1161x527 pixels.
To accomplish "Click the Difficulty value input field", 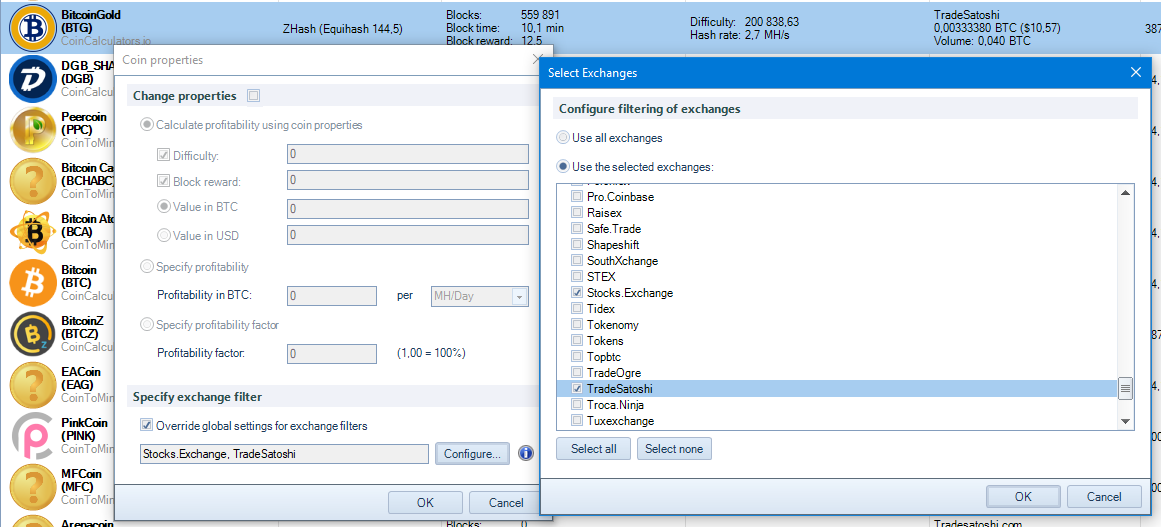I will pyautogui.click(x=408, y=154).
